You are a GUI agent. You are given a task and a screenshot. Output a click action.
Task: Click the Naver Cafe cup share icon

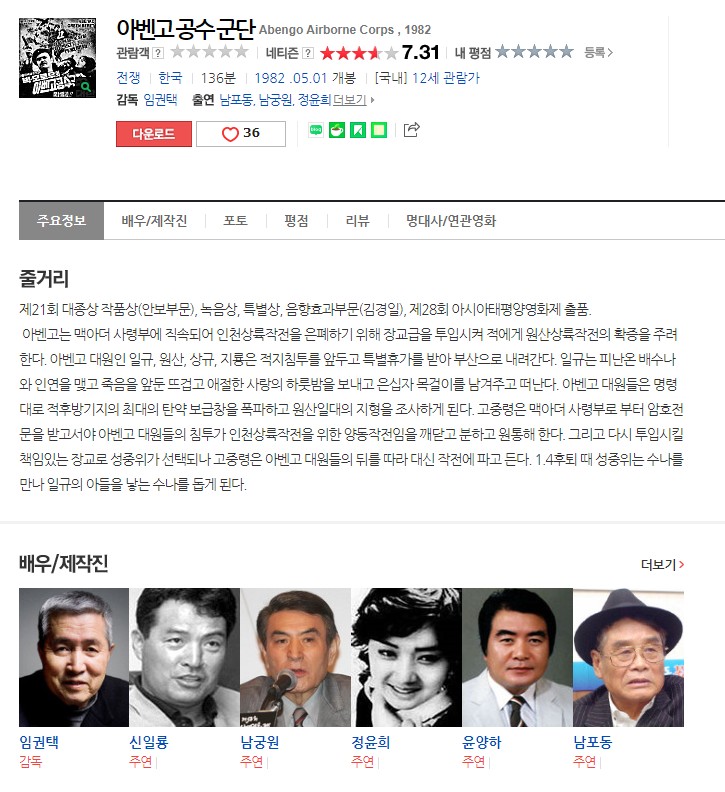337,130
